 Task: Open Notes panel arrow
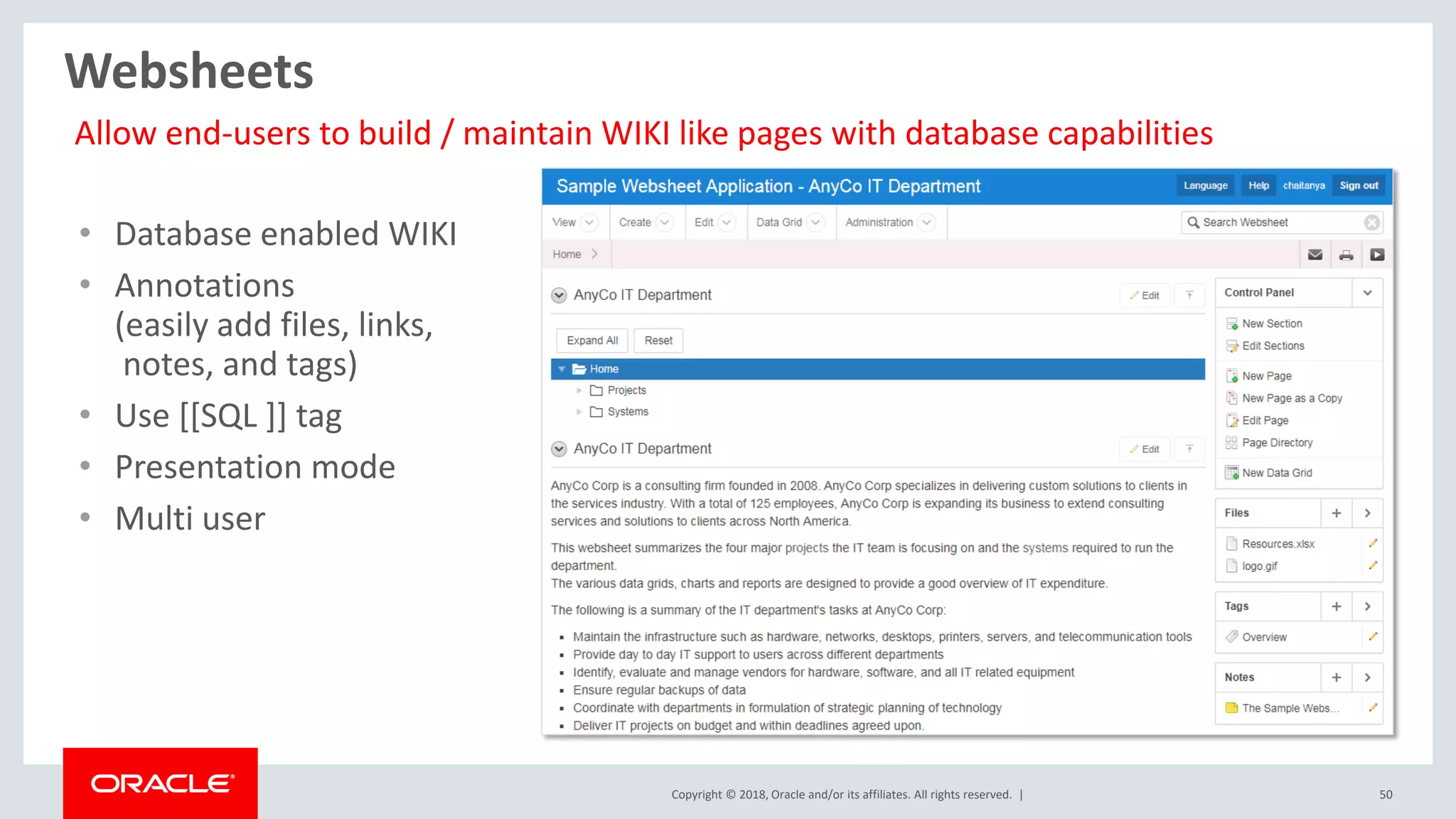[1367, 678]
